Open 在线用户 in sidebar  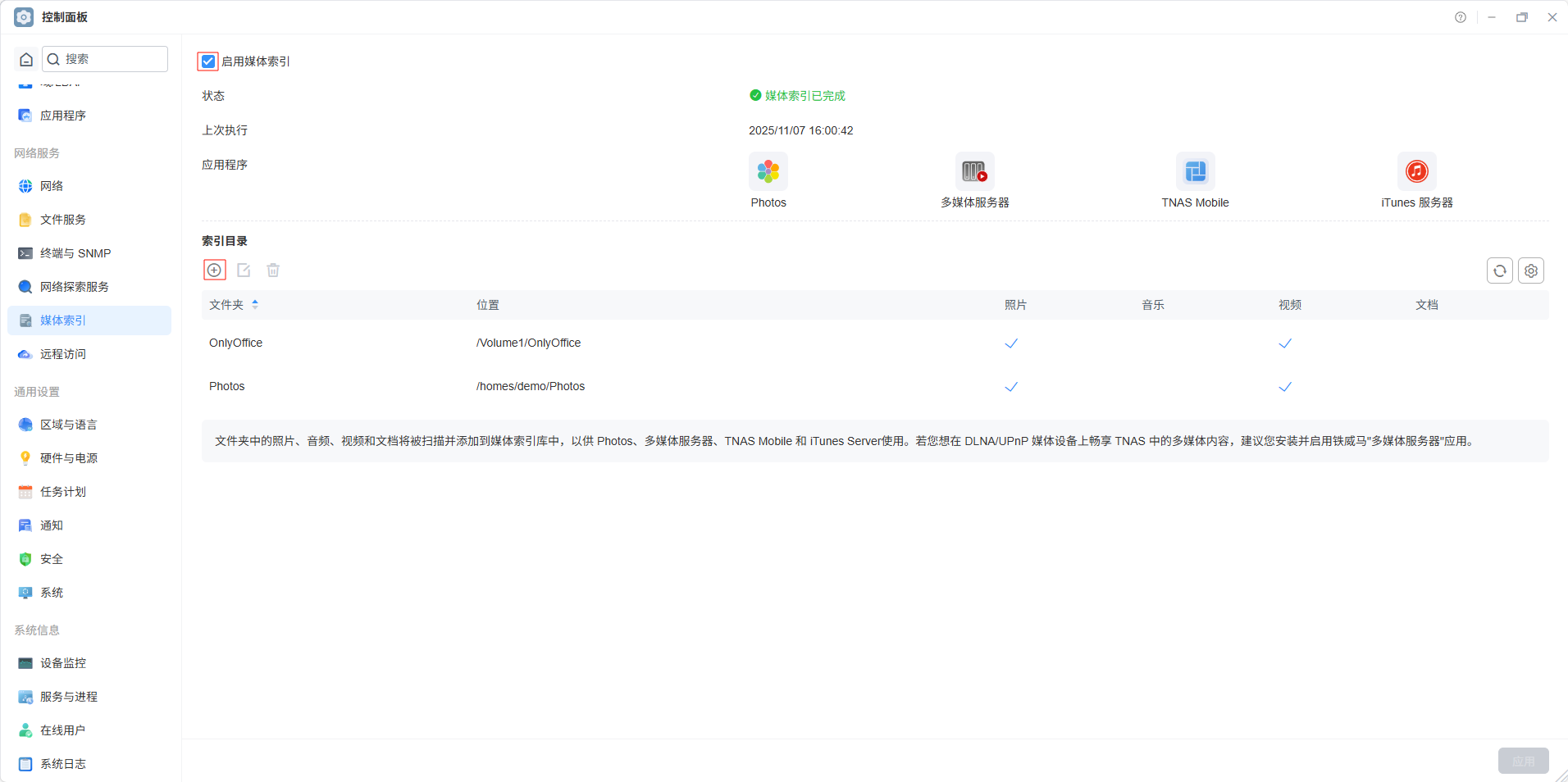pyautogui.click(x=89, y=730)
